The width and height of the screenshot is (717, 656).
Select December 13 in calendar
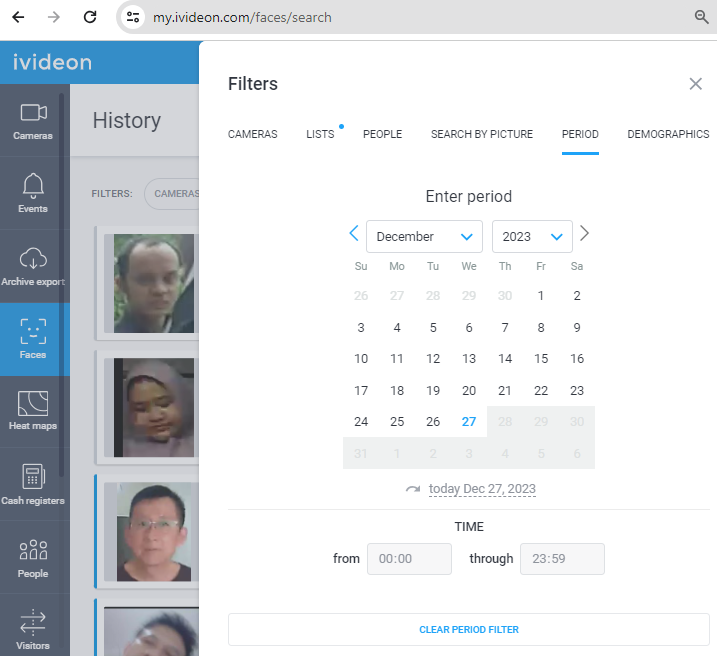pyautogui.click(x=469, y=359)
